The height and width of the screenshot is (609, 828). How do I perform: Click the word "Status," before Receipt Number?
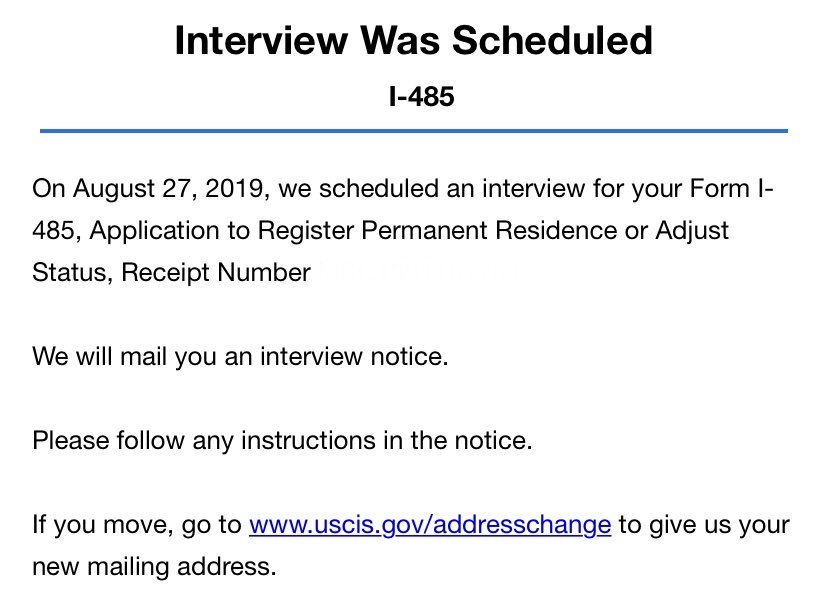pyautogui.click(x=73, y=273)
